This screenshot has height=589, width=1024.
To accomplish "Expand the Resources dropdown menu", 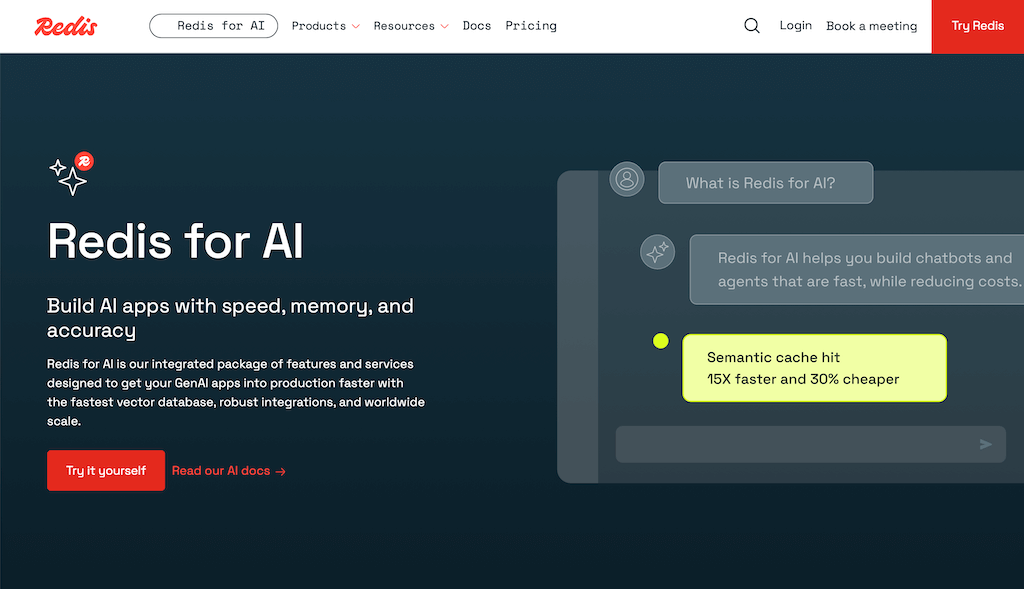I will [x=410, y=26].
